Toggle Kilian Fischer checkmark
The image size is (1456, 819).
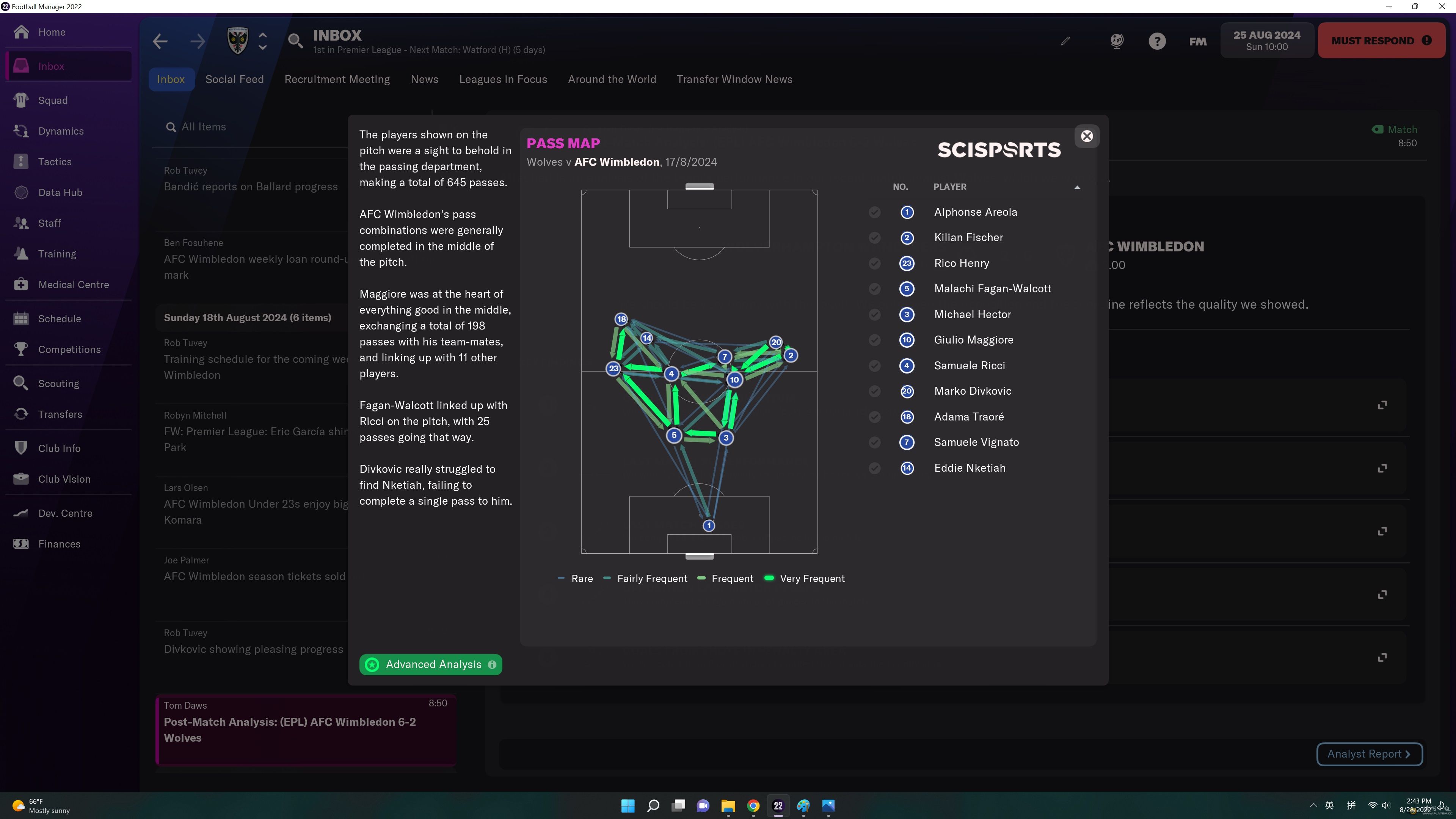point(874,237)
